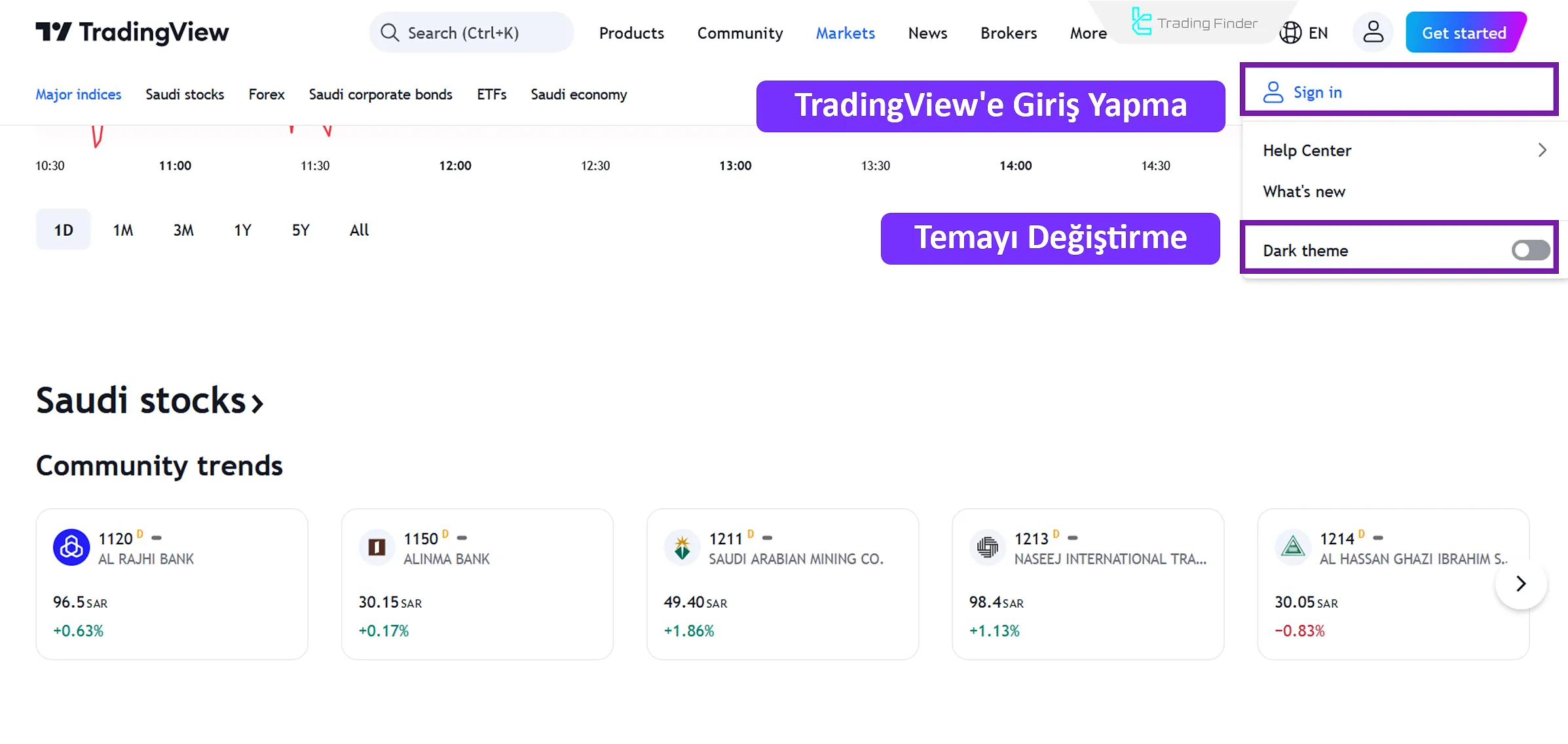Expand the Help Center chevron
The width and height of the screenshot is (1568, 744).
tap(1542, 150)
